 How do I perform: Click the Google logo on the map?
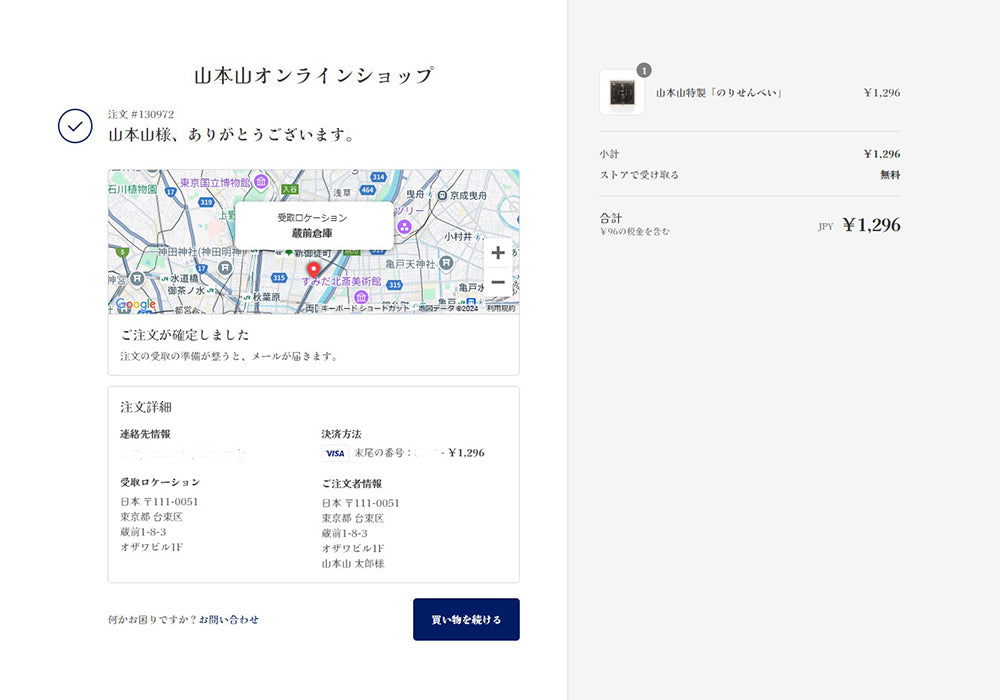pyautogui.click(x=135, y=304)
